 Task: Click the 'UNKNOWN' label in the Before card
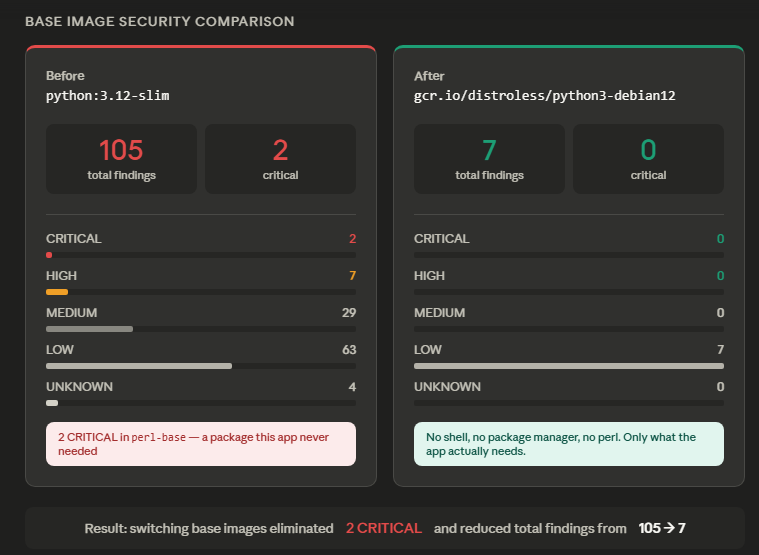point(79,387)
